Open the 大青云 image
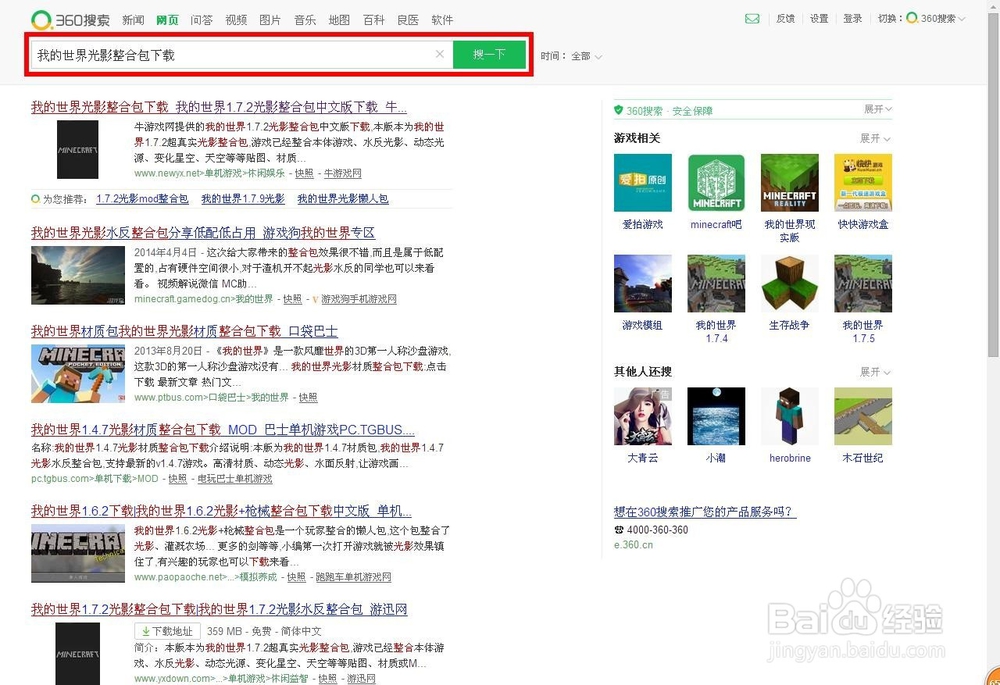 642,416
